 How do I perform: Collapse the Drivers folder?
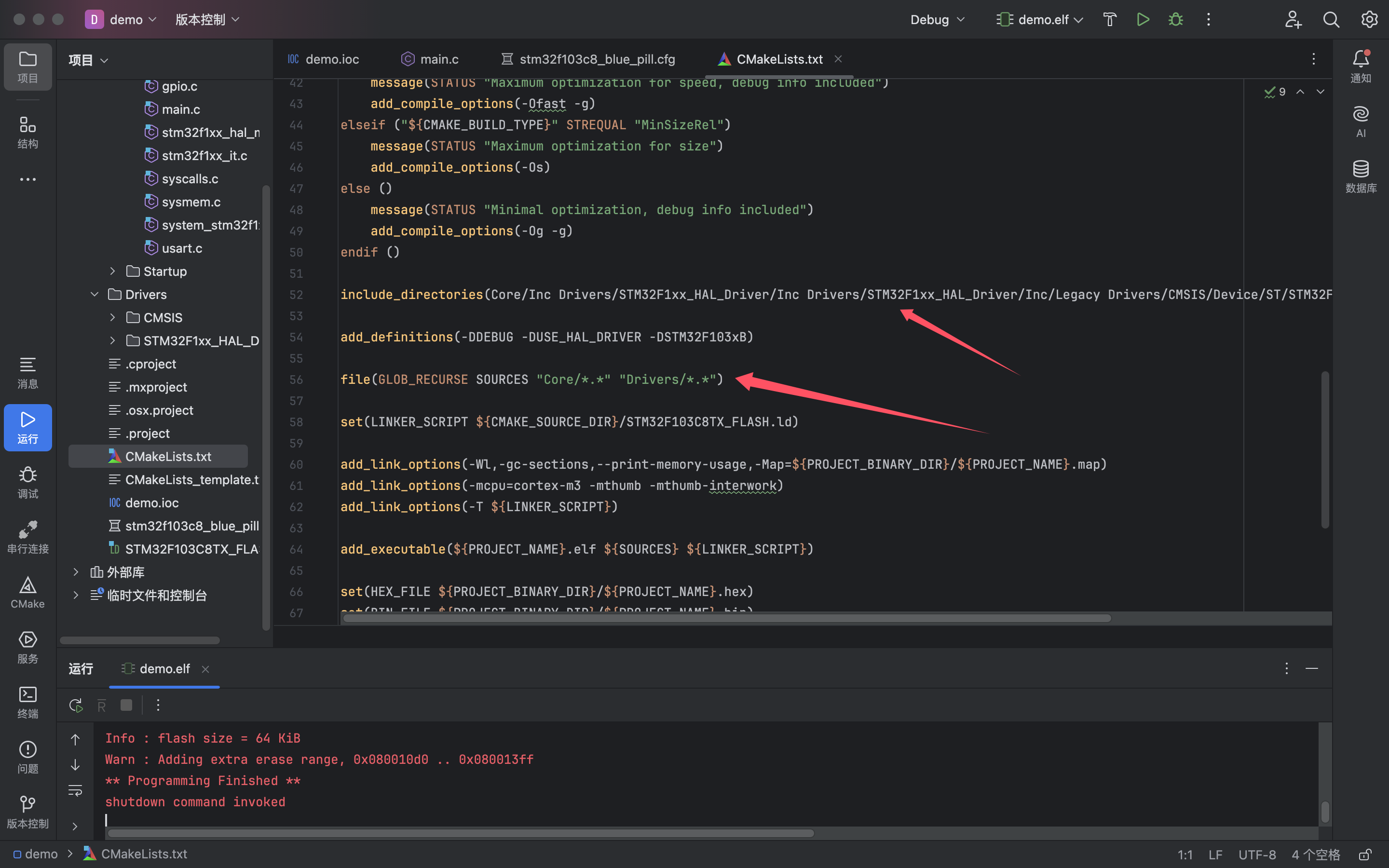(94, 295)
